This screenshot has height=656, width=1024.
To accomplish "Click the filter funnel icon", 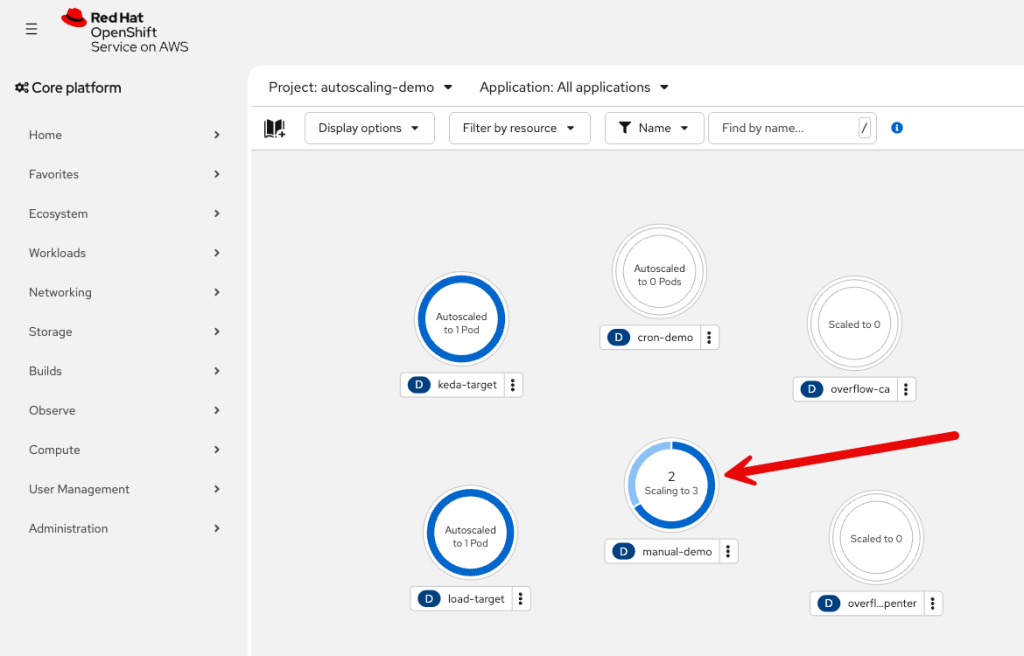I will tap(625, 127).
